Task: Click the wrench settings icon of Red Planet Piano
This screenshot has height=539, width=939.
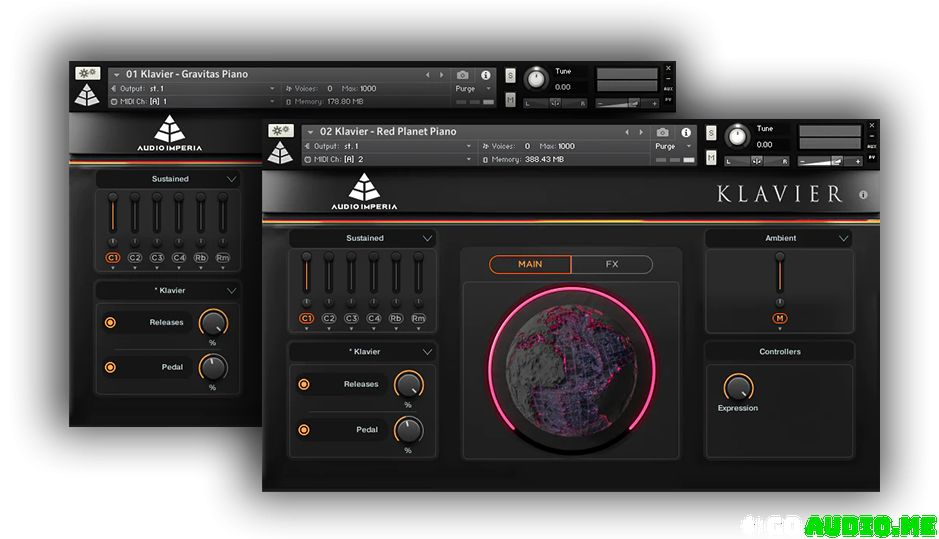Action: tap(281, 131)
